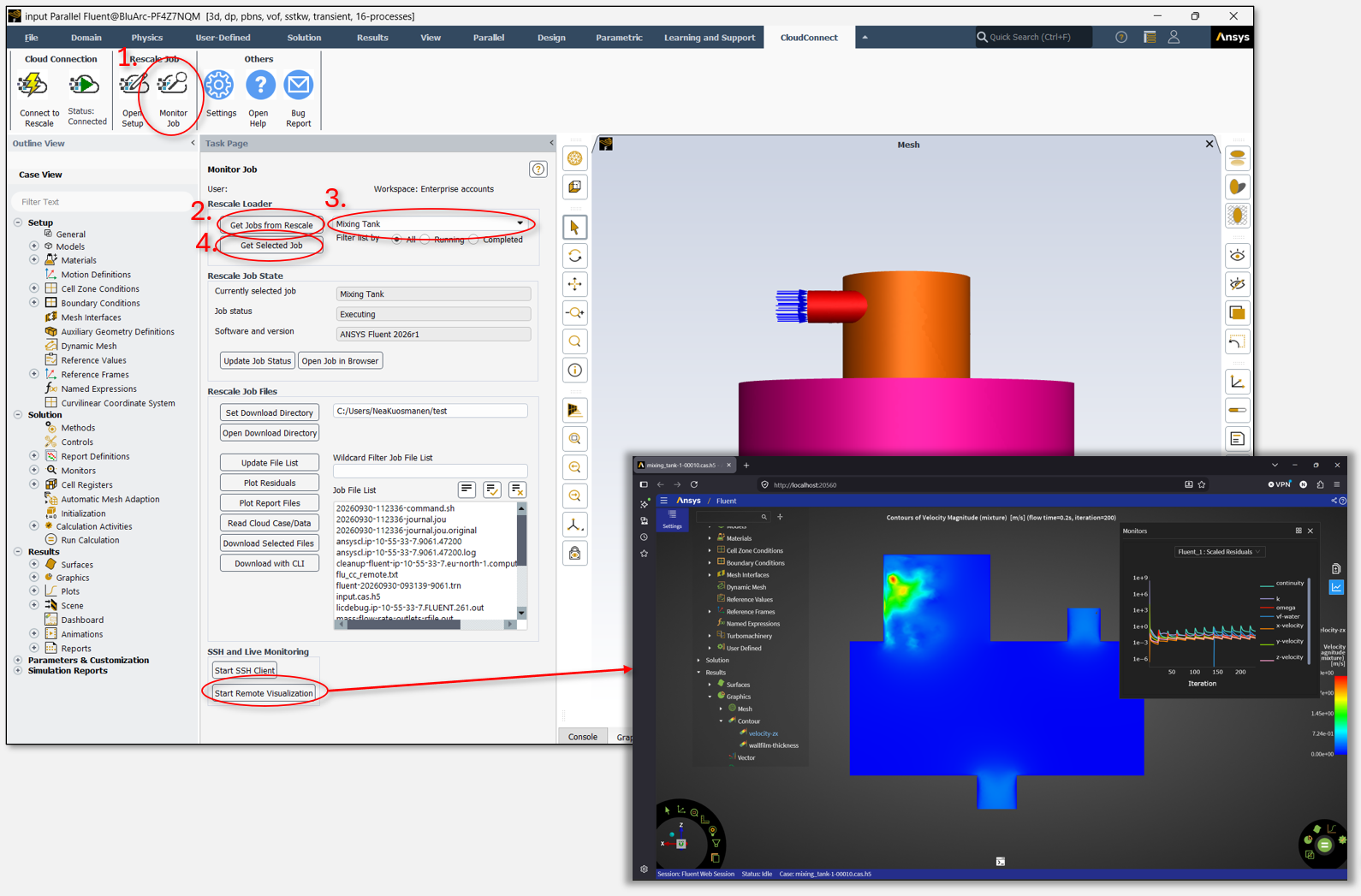This screenshot has width=1361, height=896.
Task: Click the Connect to Rescale icon
Action: point(33,85)
